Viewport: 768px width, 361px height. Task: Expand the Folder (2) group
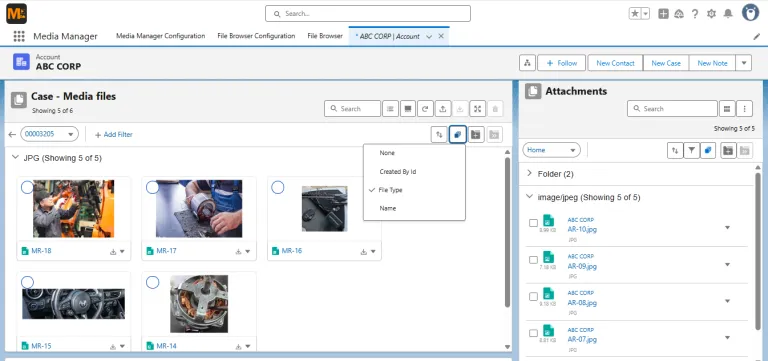point(529,173)
